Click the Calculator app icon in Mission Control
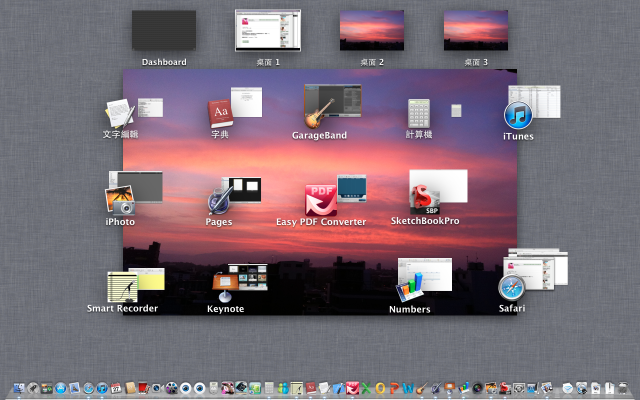Screen dimensions: 640x400 [x=419, y=113]
